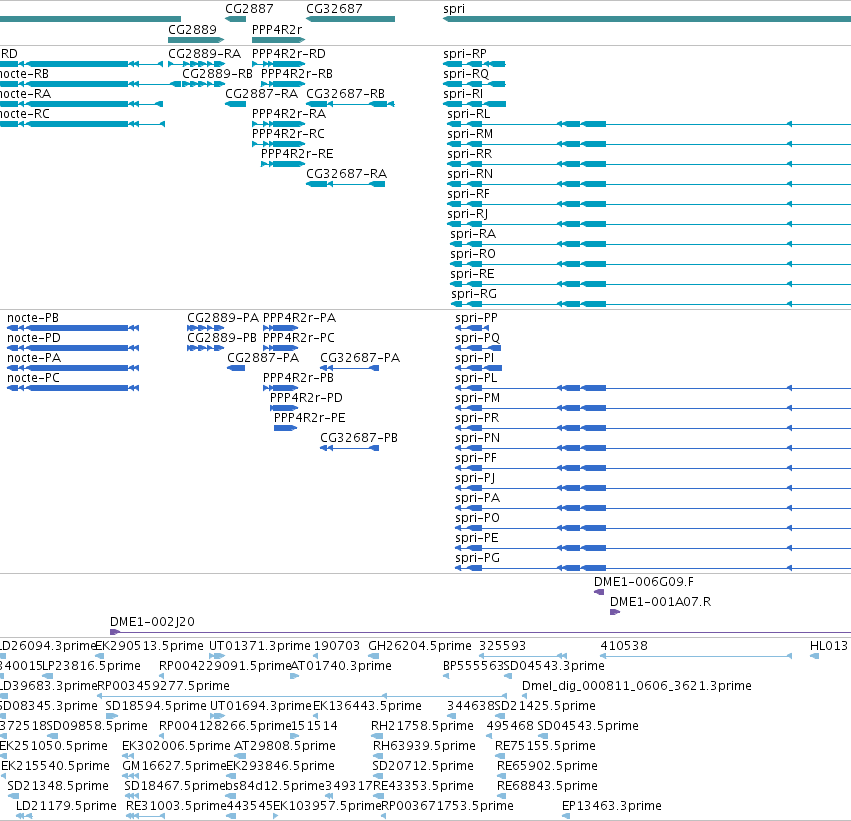Click the PPP4R2r-PE protein label
The image size is (851, 821).
pos(309,418)
